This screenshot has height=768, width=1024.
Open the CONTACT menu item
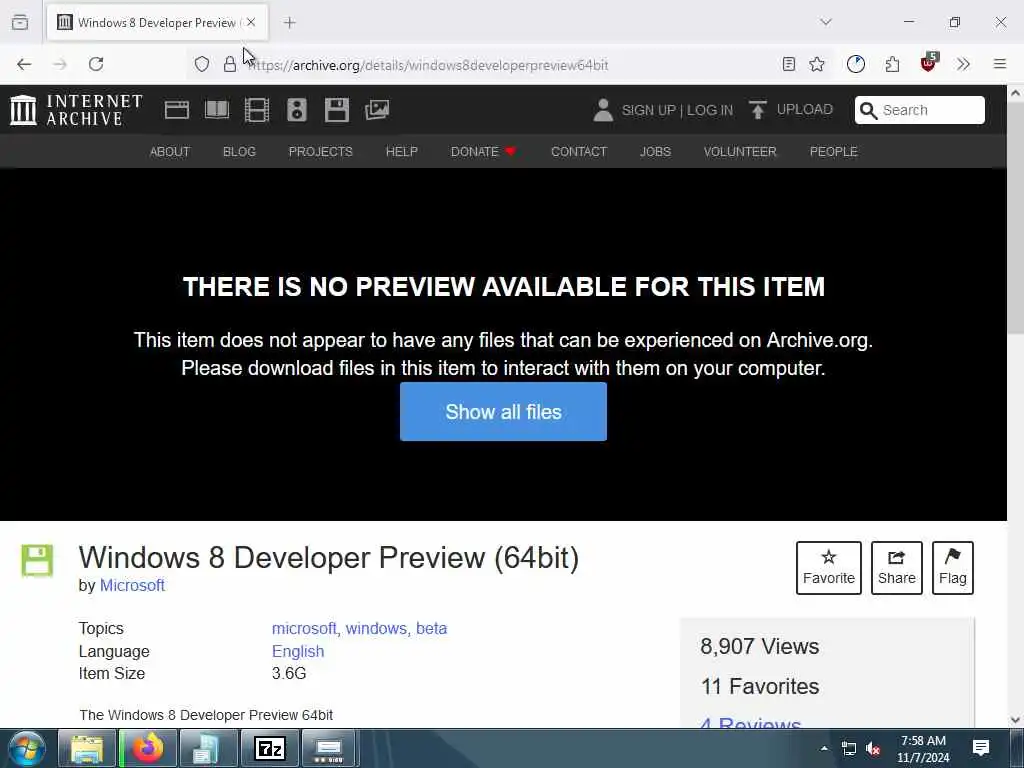(579, 152)
